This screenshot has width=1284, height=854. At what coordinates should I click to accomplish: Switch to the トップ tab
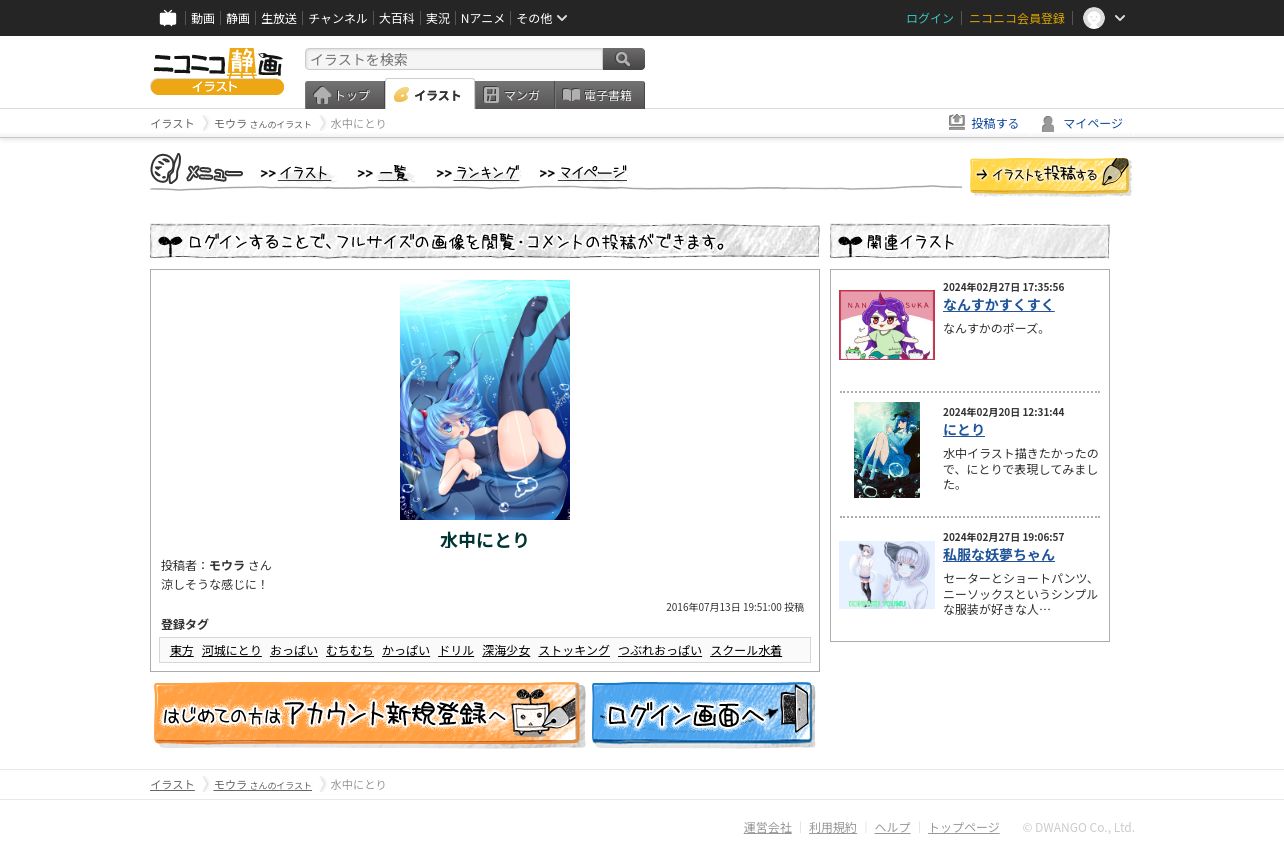click(x=345, y=95)
